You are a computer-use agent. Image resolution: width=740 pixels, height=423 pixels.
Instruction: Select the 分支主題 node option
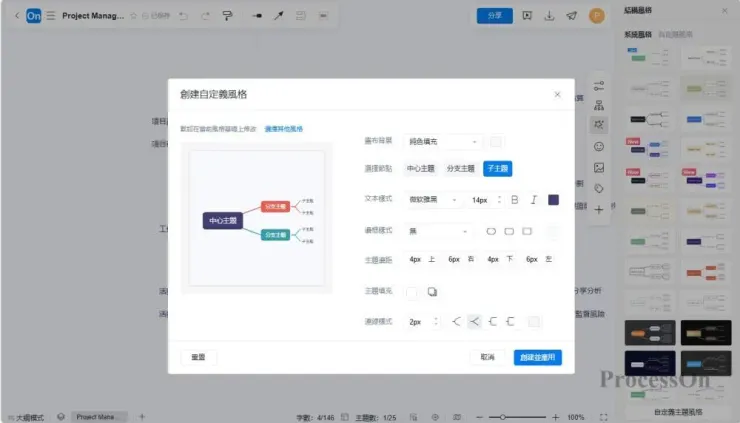(461, 169)
